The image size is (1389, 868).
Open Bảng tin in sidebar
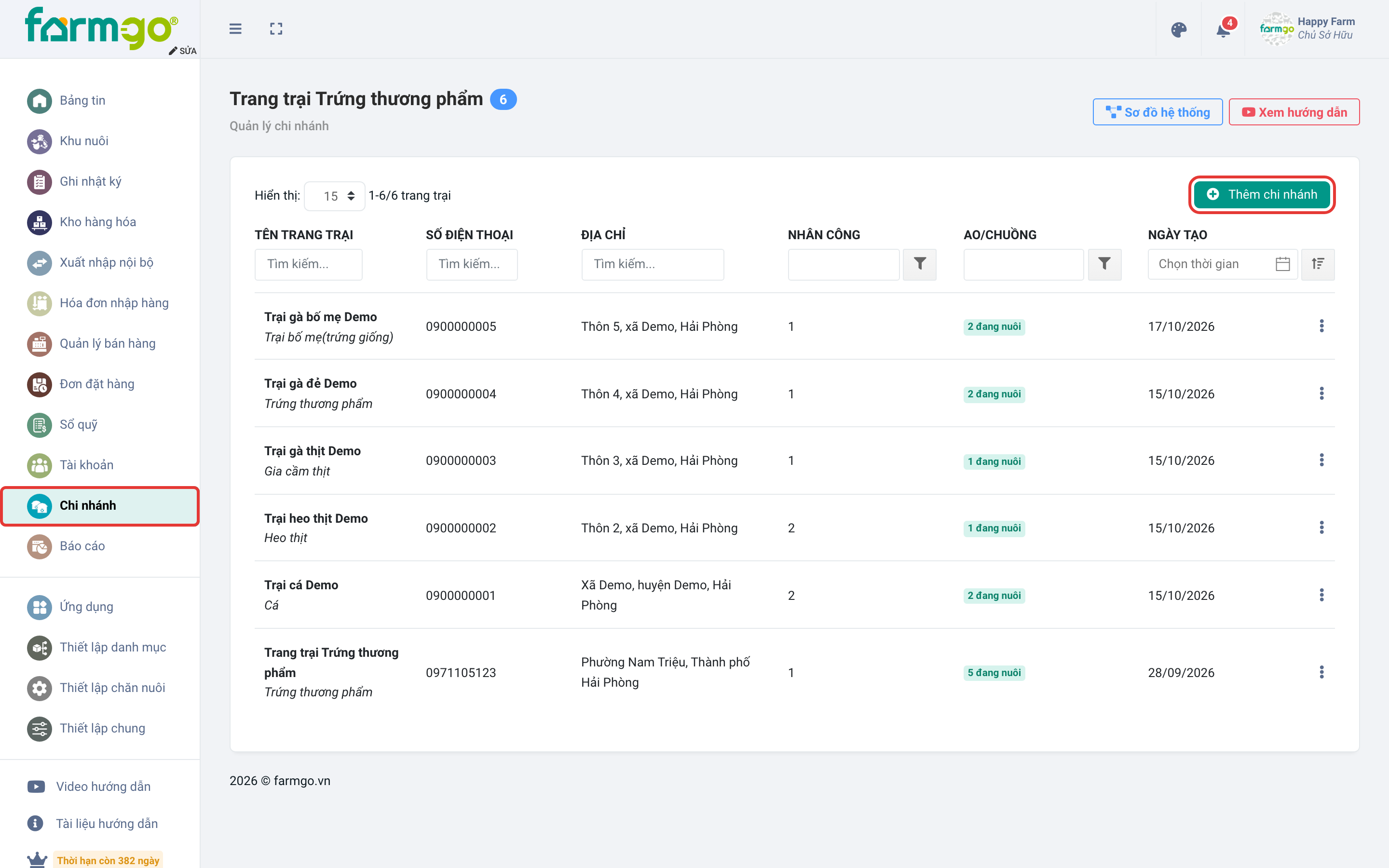click(x=82, y=100)
